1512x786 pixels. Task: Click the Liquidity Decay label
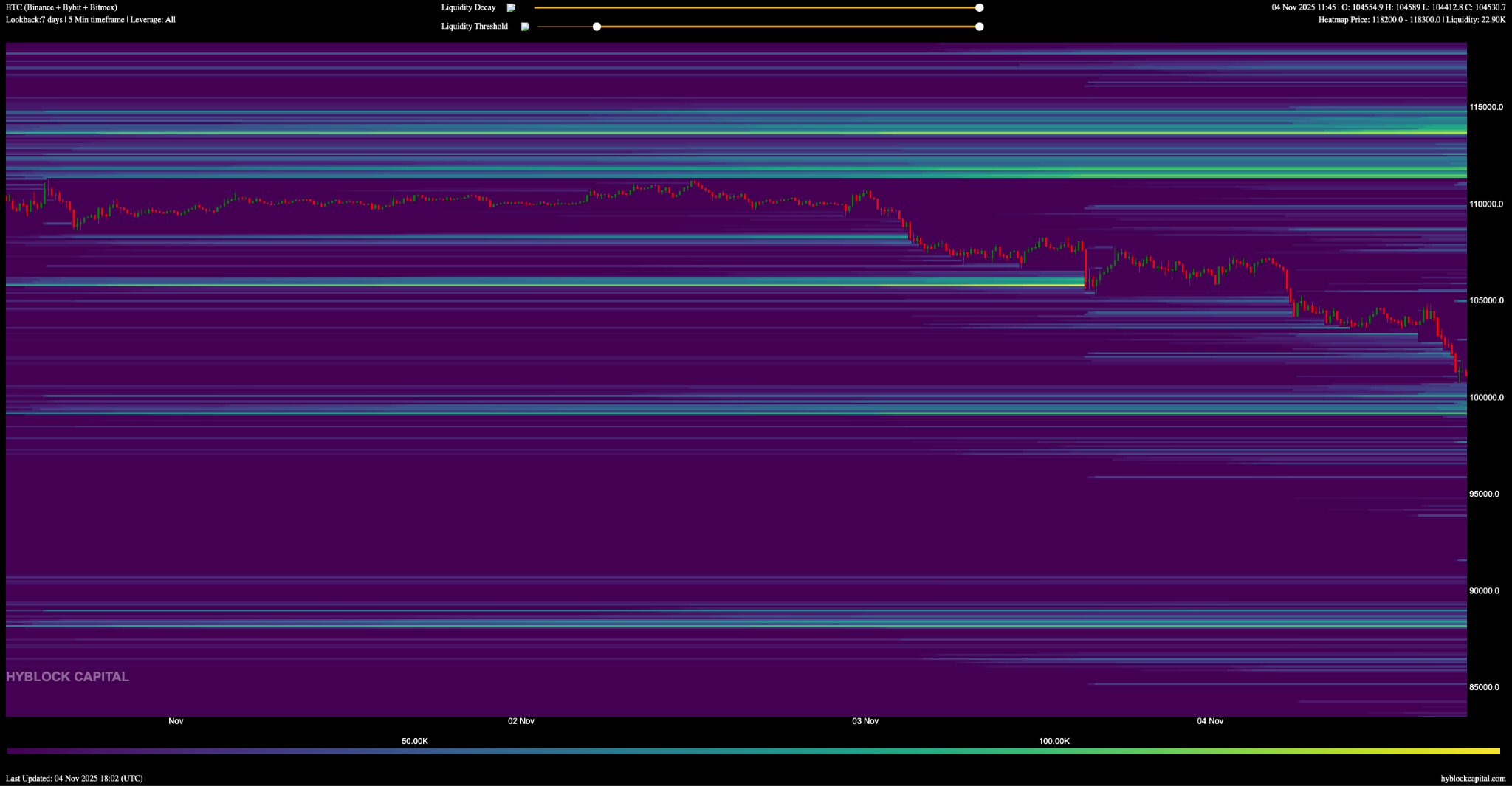coord(468,8)
